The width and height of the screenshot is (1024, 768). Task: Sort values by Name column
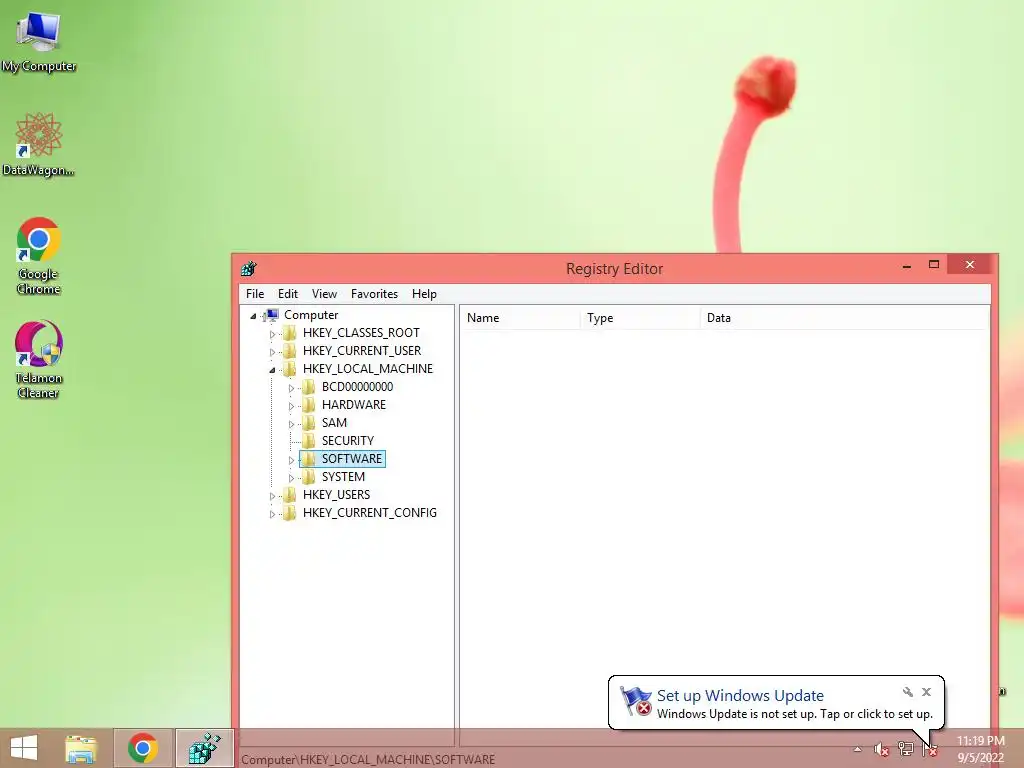pyautogui.click(x=520, y=318)
